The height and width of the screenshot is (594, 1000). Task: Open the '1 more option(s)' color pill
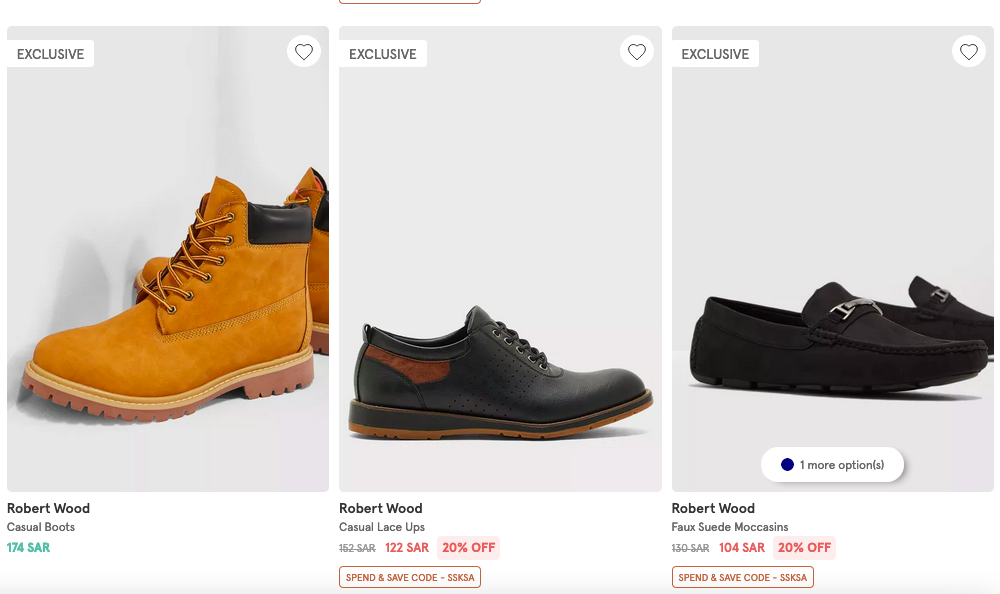[x=833, y=465]
